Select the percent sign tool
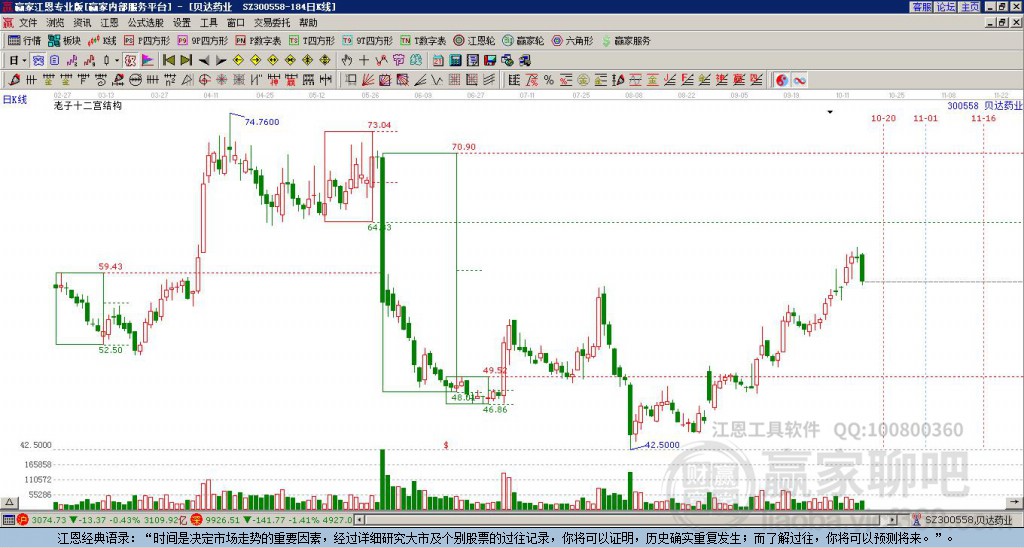This screenshot has height=548, width=1024. (548, 80)
